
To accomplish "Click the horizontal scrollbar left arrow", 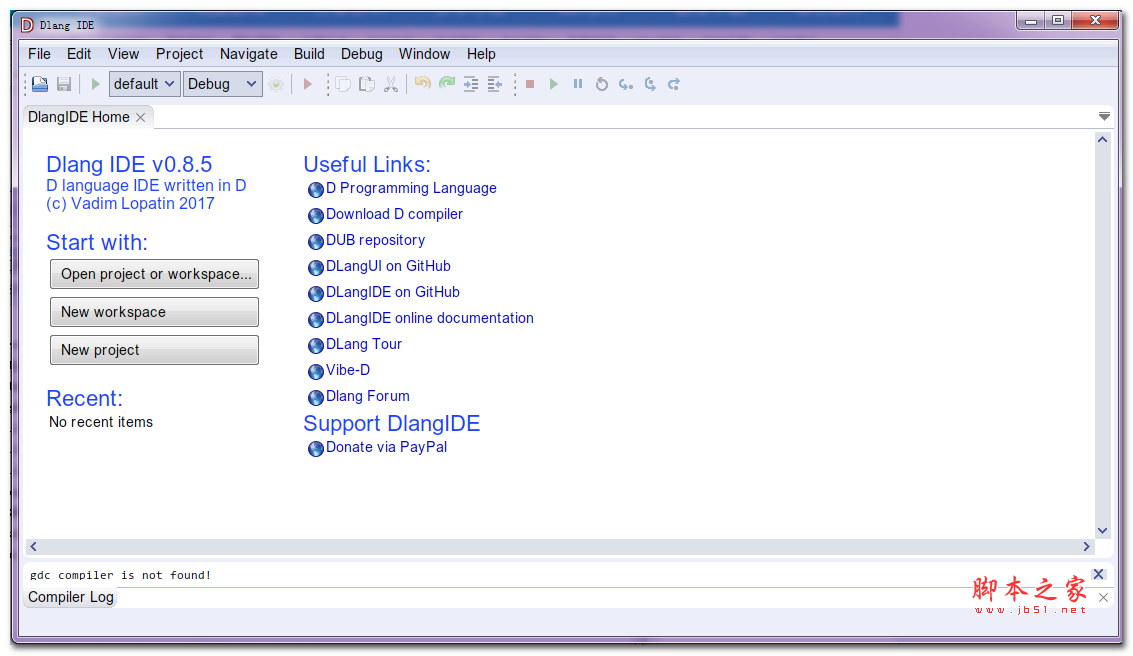I will coord(33,546).
